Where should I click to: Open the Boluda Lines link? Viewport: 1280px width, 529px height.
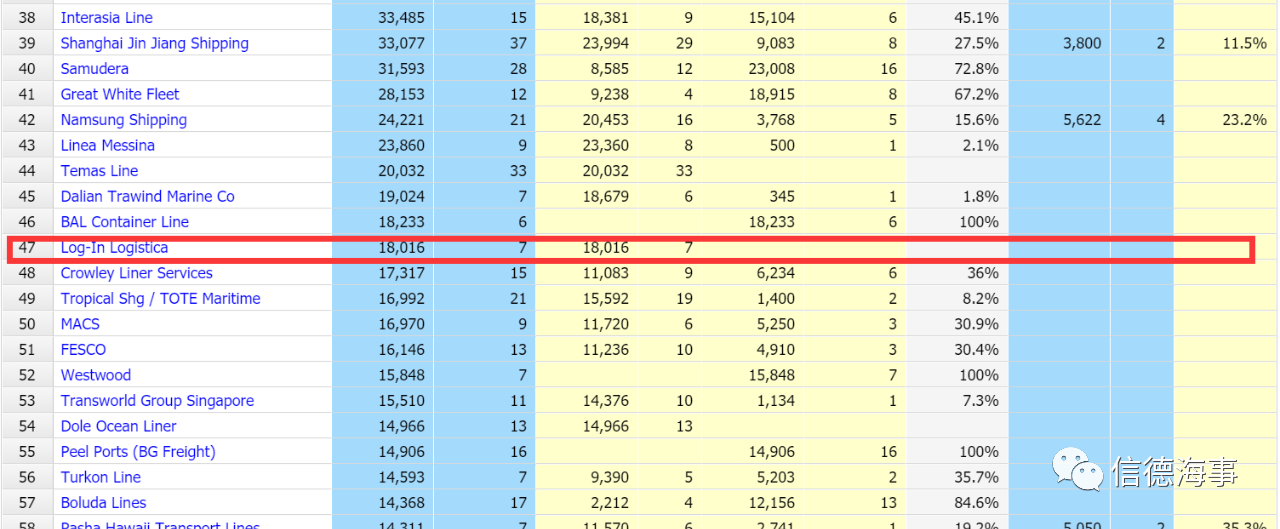pyautogui.click(x=104, y=502)
